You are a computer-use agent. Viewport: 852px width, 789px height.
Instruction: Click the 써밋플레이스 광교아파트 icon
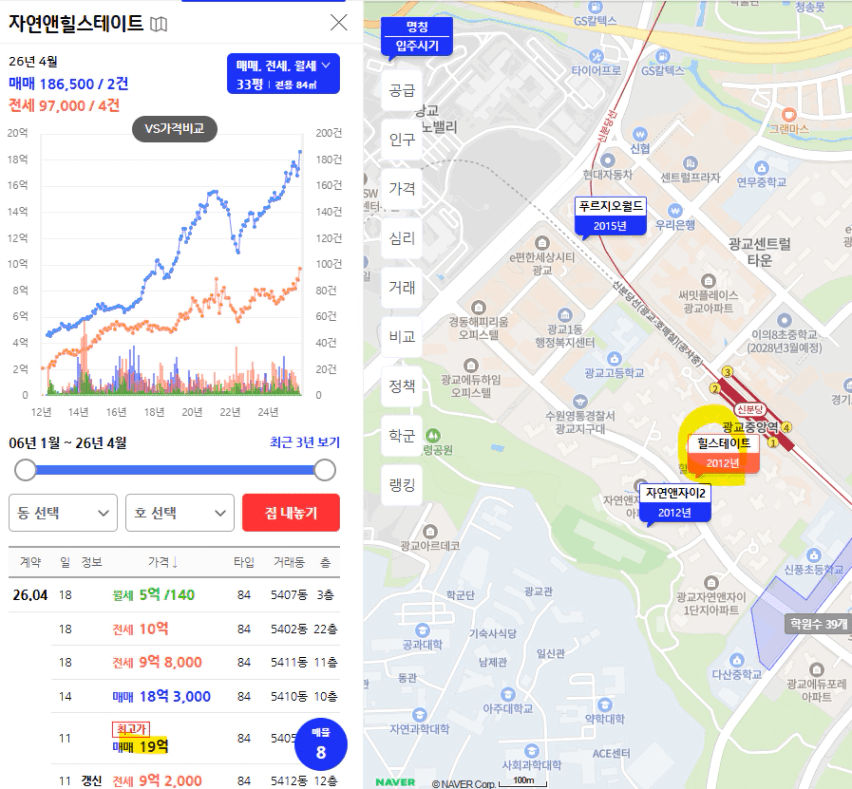click(x=708, y=281)
